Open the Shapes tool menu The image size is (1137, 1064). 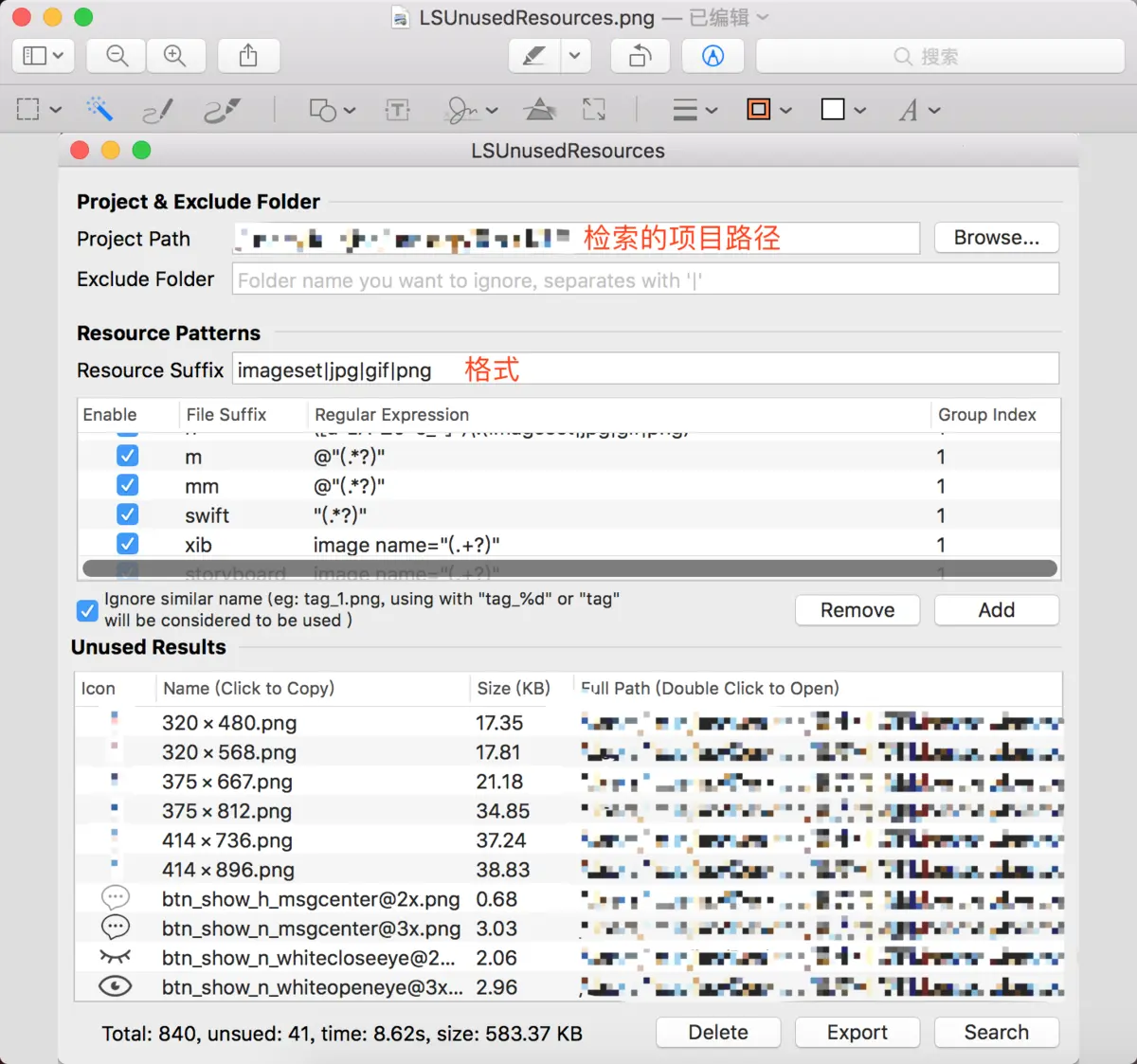(x=323, y=110)
